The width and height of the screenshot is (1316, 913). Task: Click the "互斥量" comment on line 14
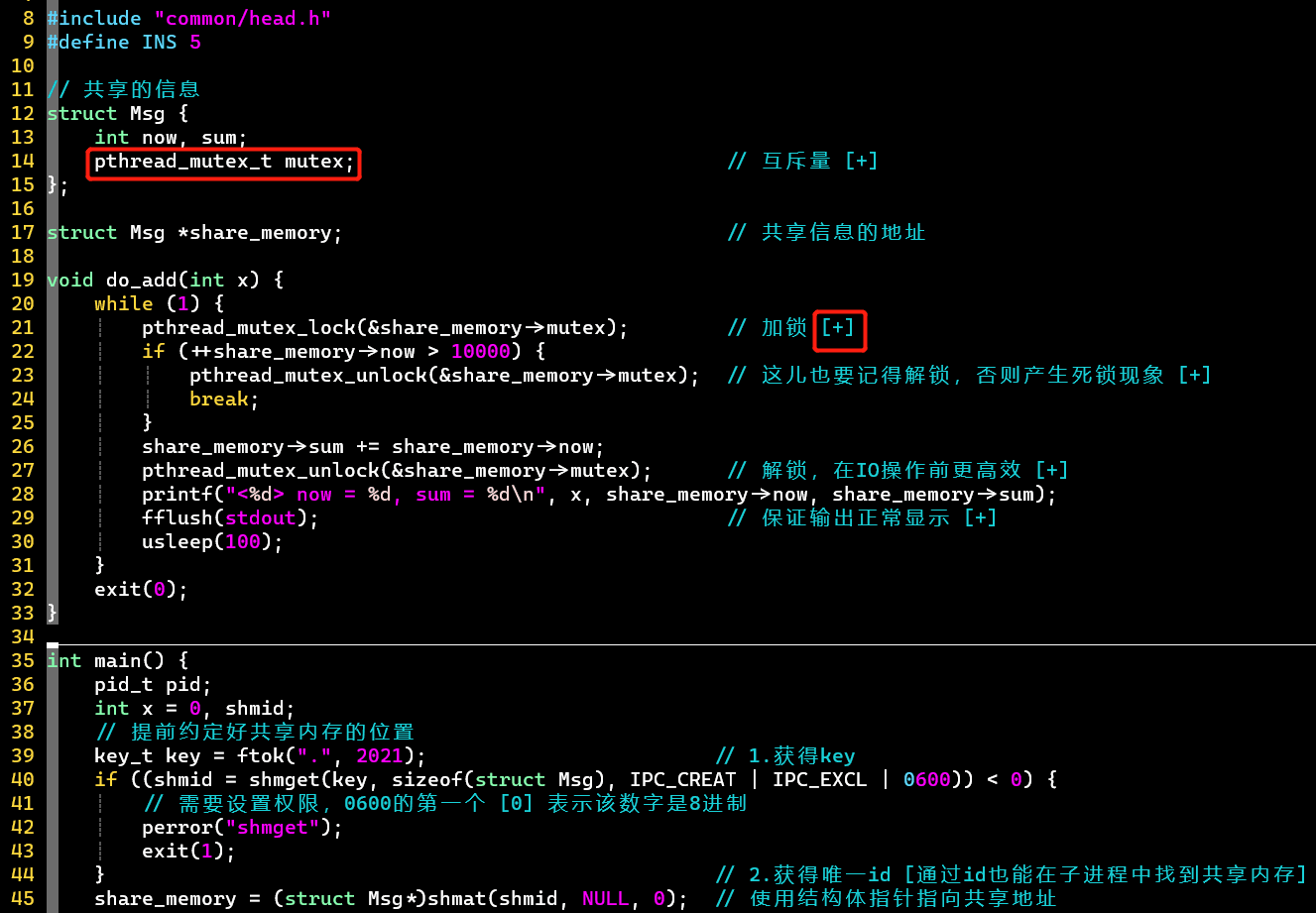coord(796,161)
